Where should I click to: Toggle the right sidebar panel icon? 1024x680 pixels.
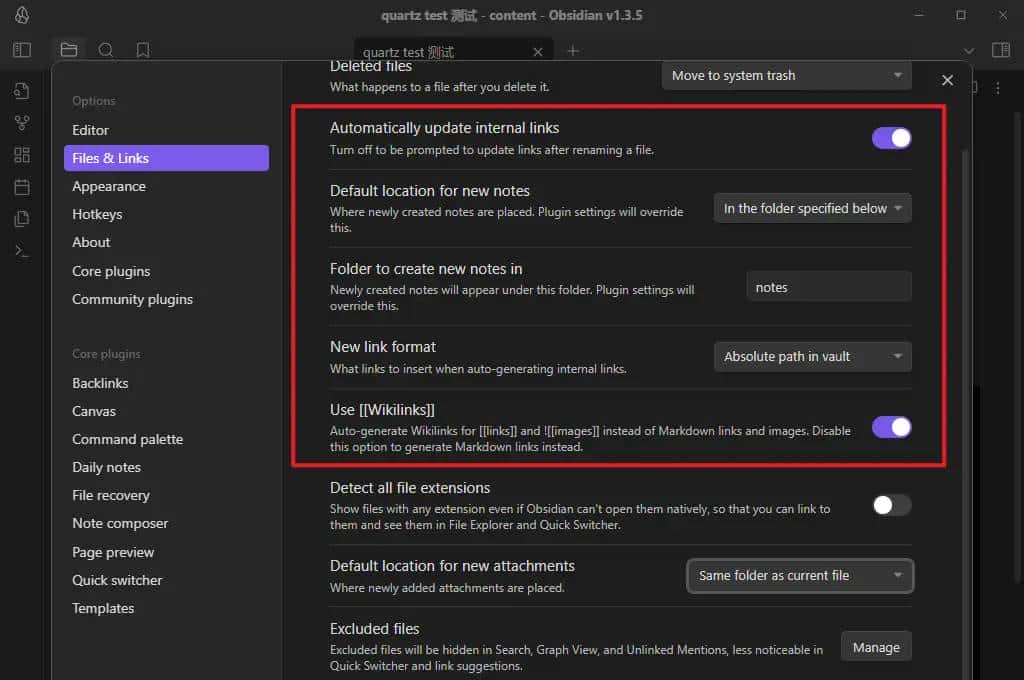pyautogui.click(x=1000, y=50)
